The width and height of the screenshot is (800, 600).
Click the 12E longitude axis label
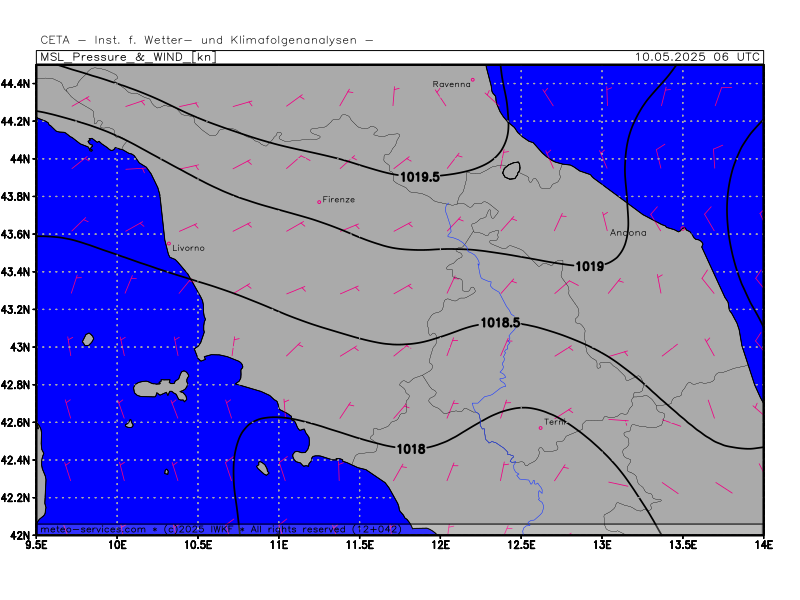pyautogui.click(x=441, y=545)
